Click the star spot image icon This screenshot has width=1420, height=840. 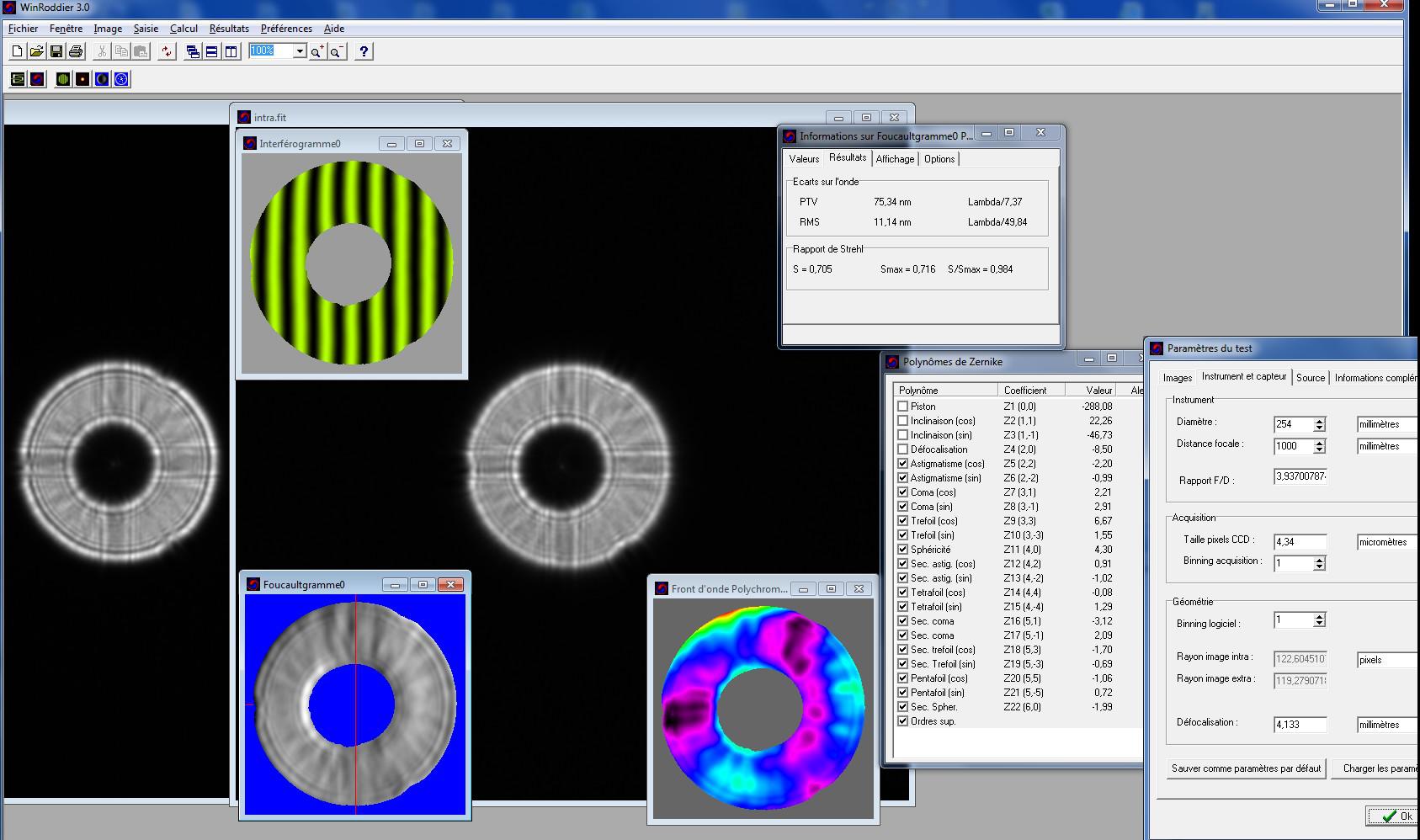point(82,79)
